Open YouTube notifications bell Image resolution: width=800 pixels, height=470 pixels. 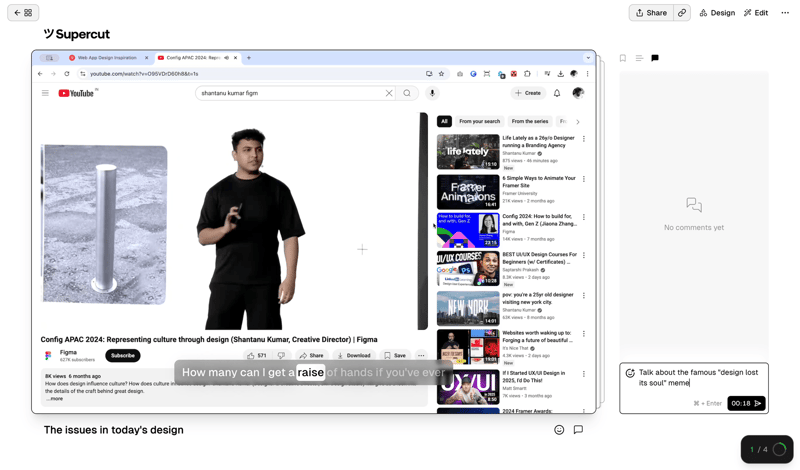coord(557,93)
